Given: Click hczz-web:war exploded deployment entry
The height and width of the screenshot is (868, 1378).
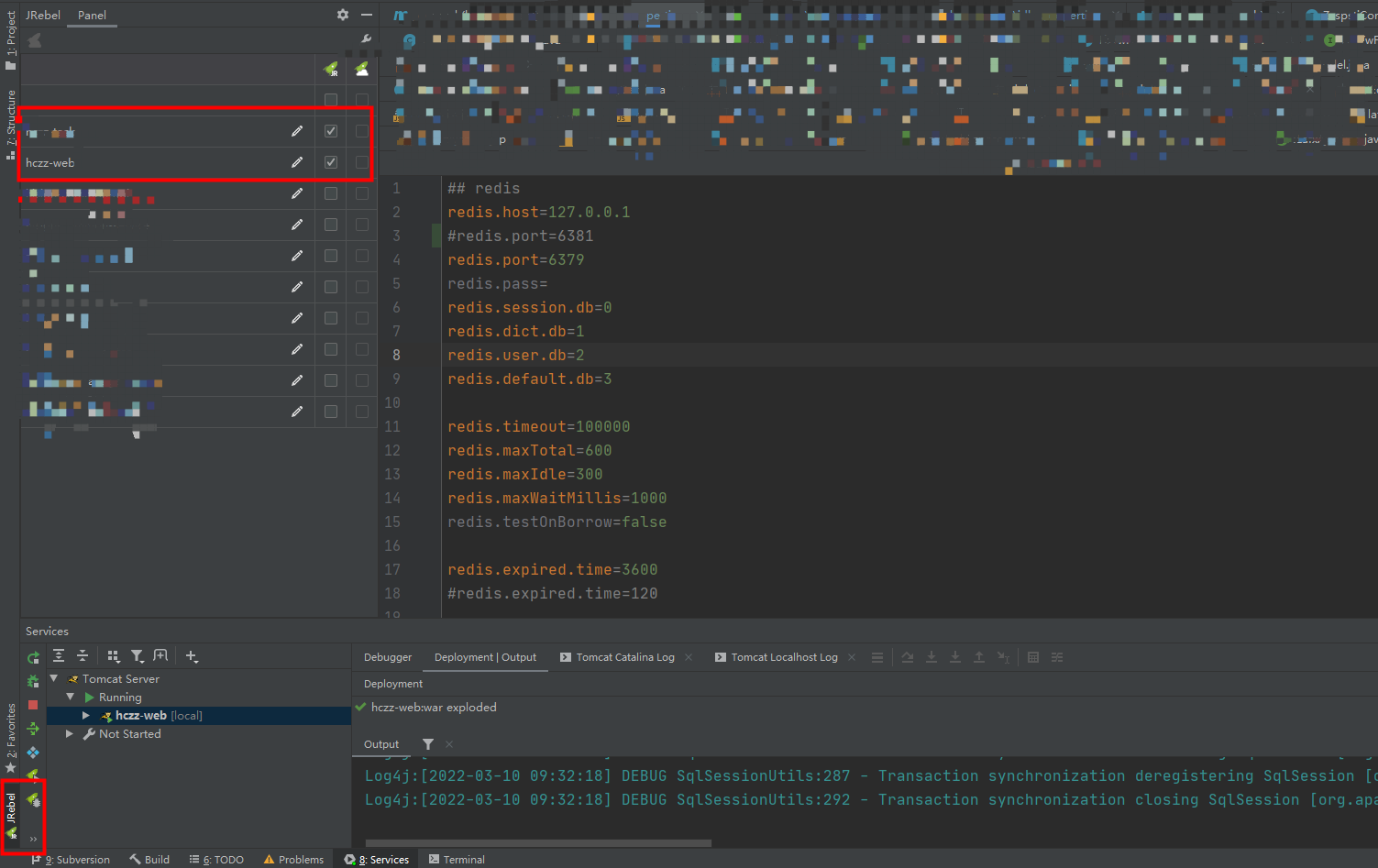Looking at the screenshot, I should click(425, 708).
